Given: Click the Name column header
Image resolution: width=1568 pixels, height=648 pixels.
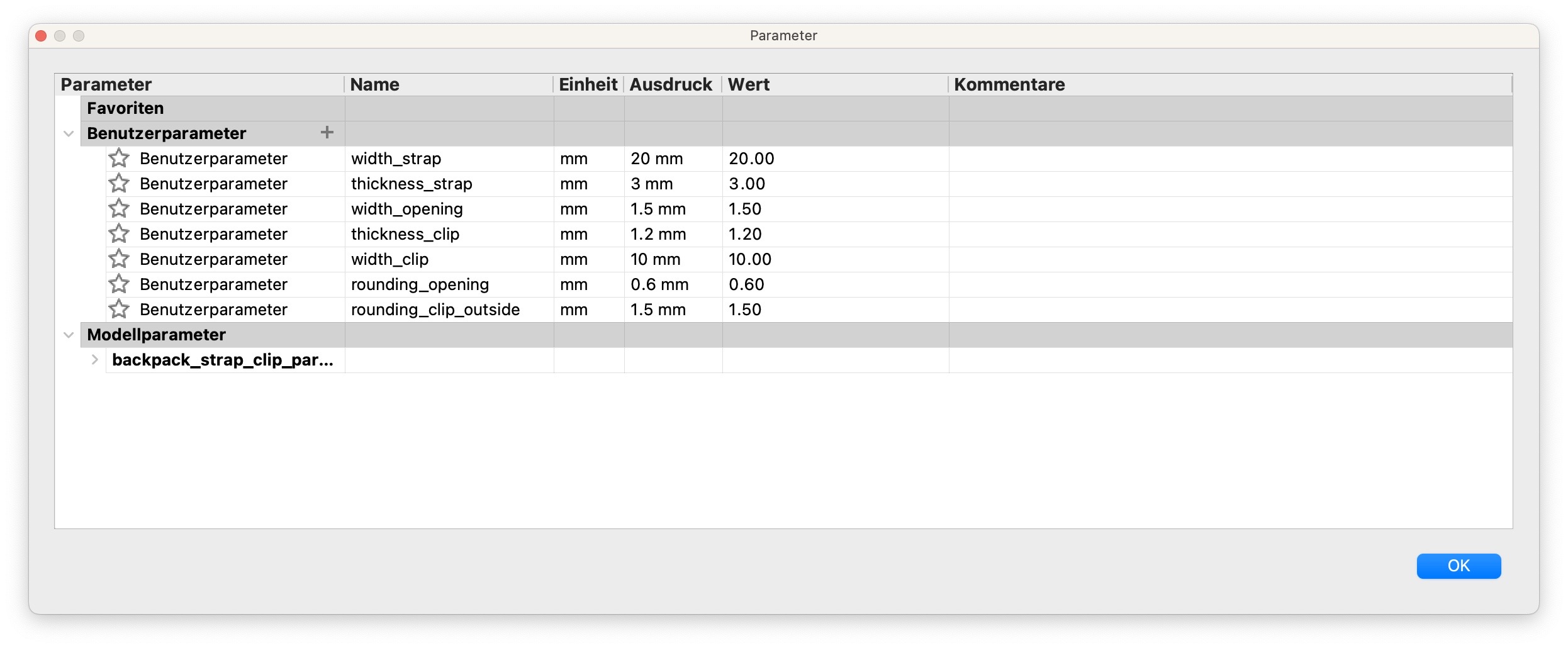Looking at the screenshot, I should coord(449,84).
